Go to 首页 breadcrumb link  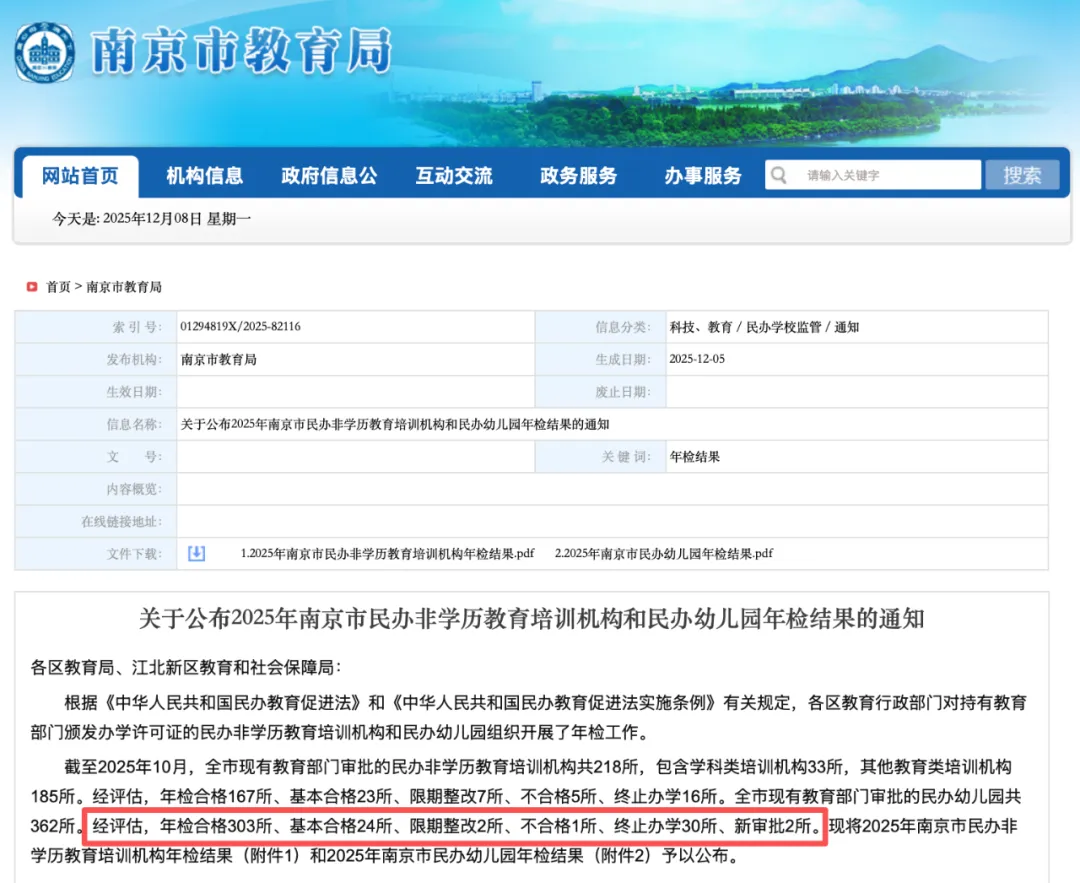[58, 287]
